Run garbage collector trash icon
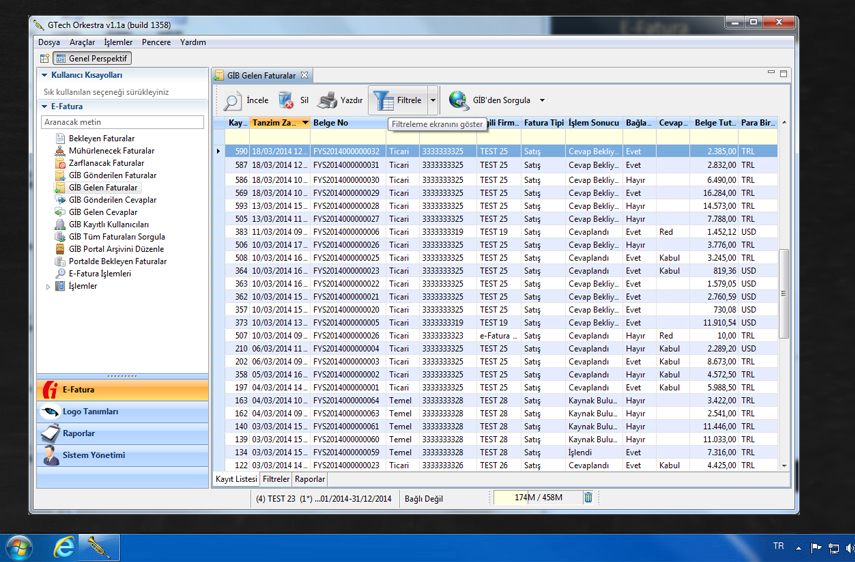Image resolution: width=855 pixels, height=562 pixels. coord(588,497)
